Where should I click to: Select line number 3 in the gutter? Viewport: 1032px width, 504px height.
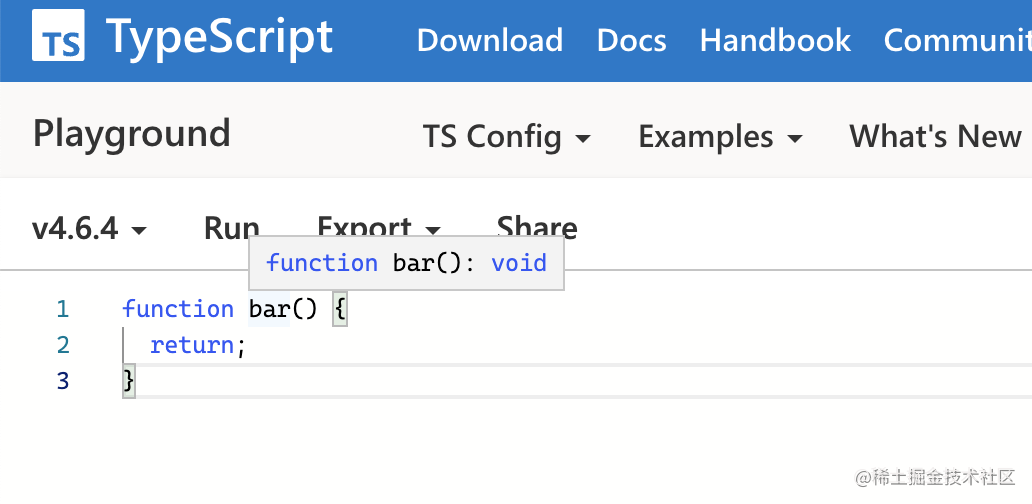coord(63,381)
